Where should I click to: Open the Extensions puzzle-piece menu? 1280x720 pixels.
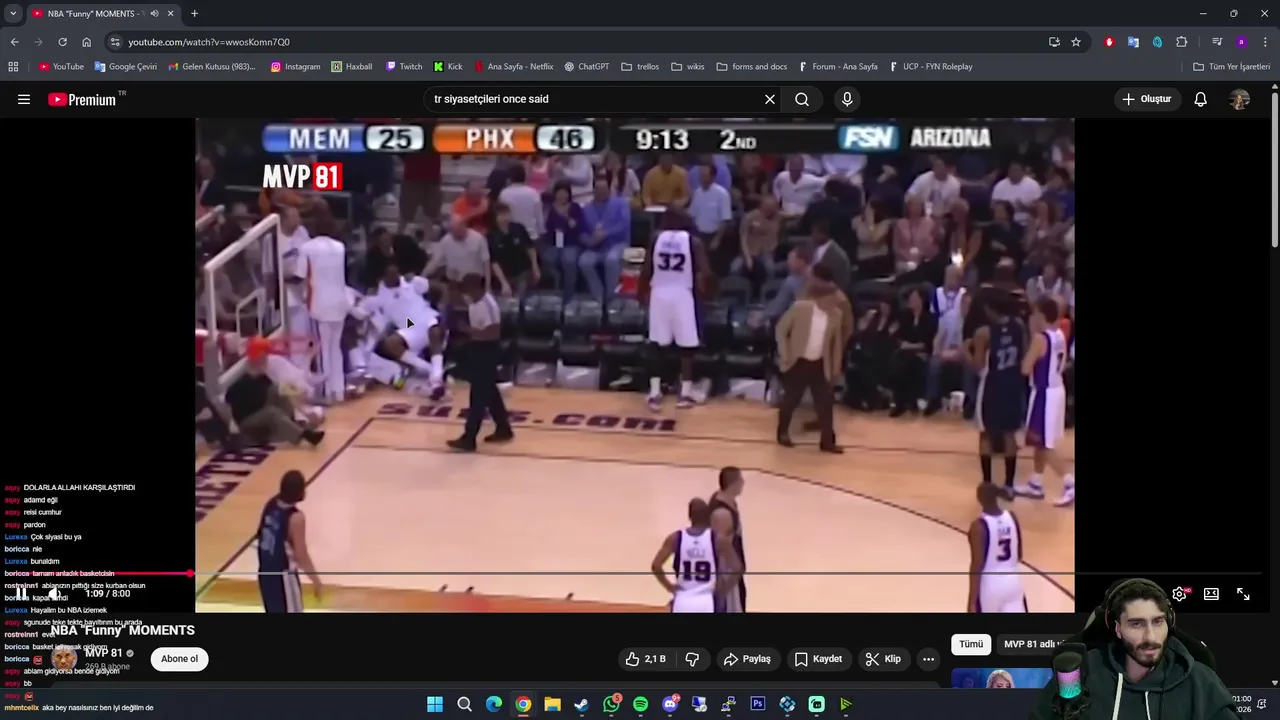(1182, 42)
